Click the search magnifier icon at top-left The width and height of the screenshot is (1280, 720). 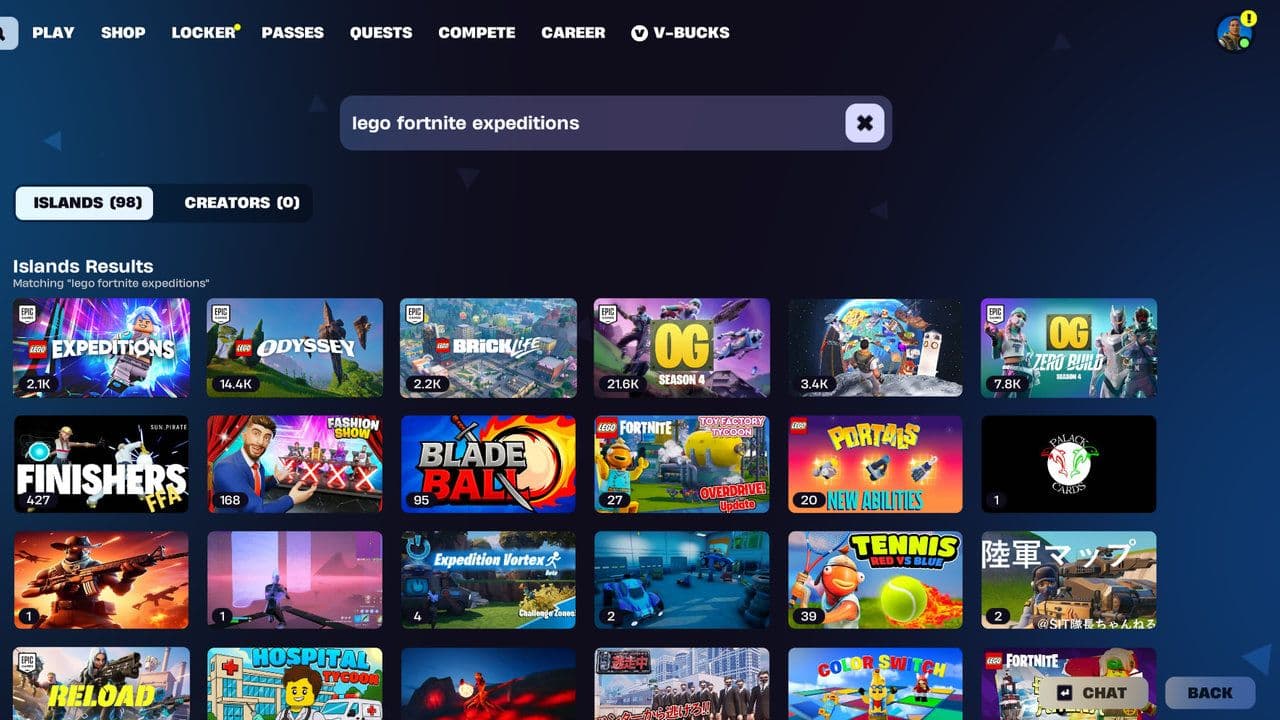[5, 32]
